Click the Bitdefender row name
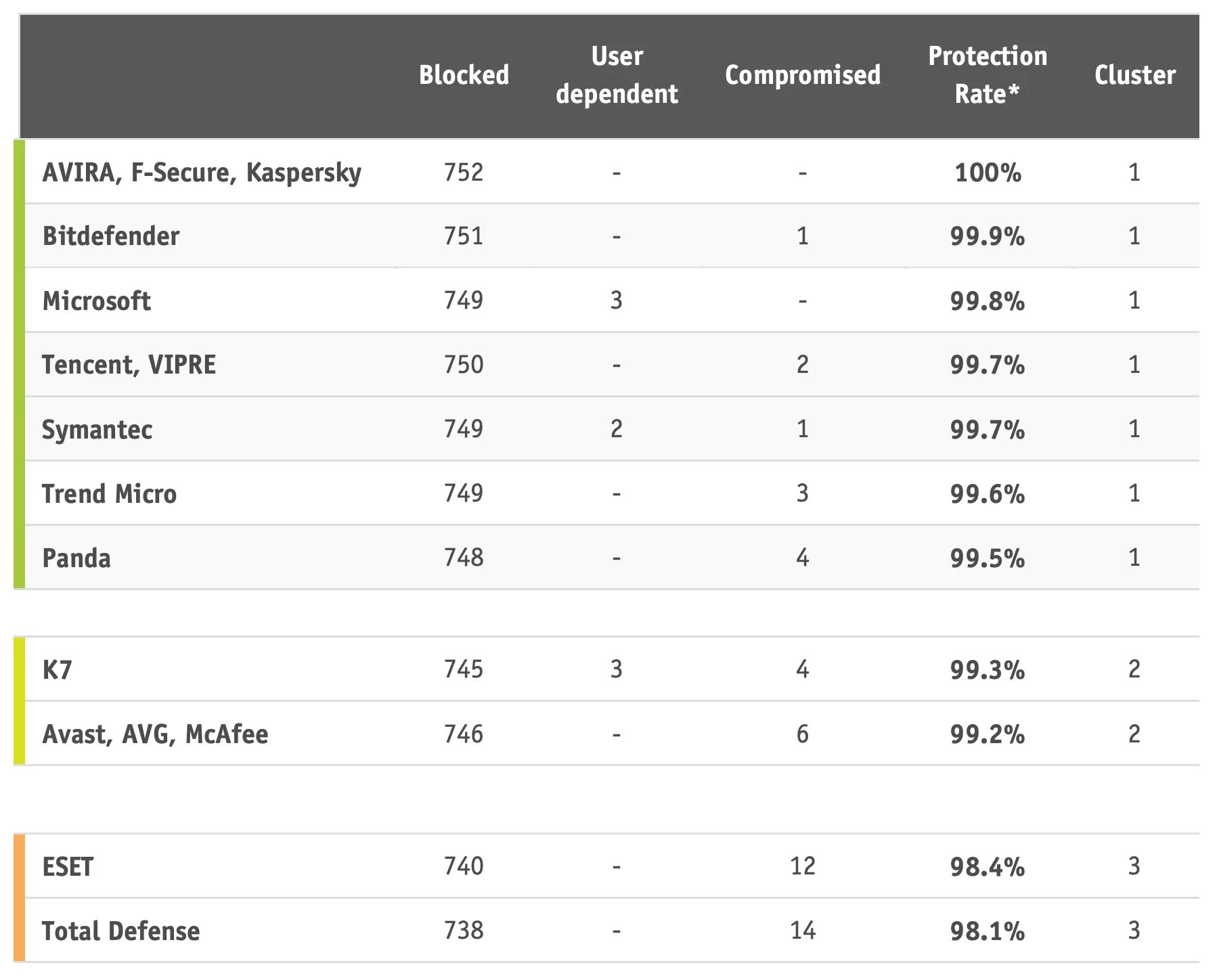The image size is (1217, 980). 111,236
